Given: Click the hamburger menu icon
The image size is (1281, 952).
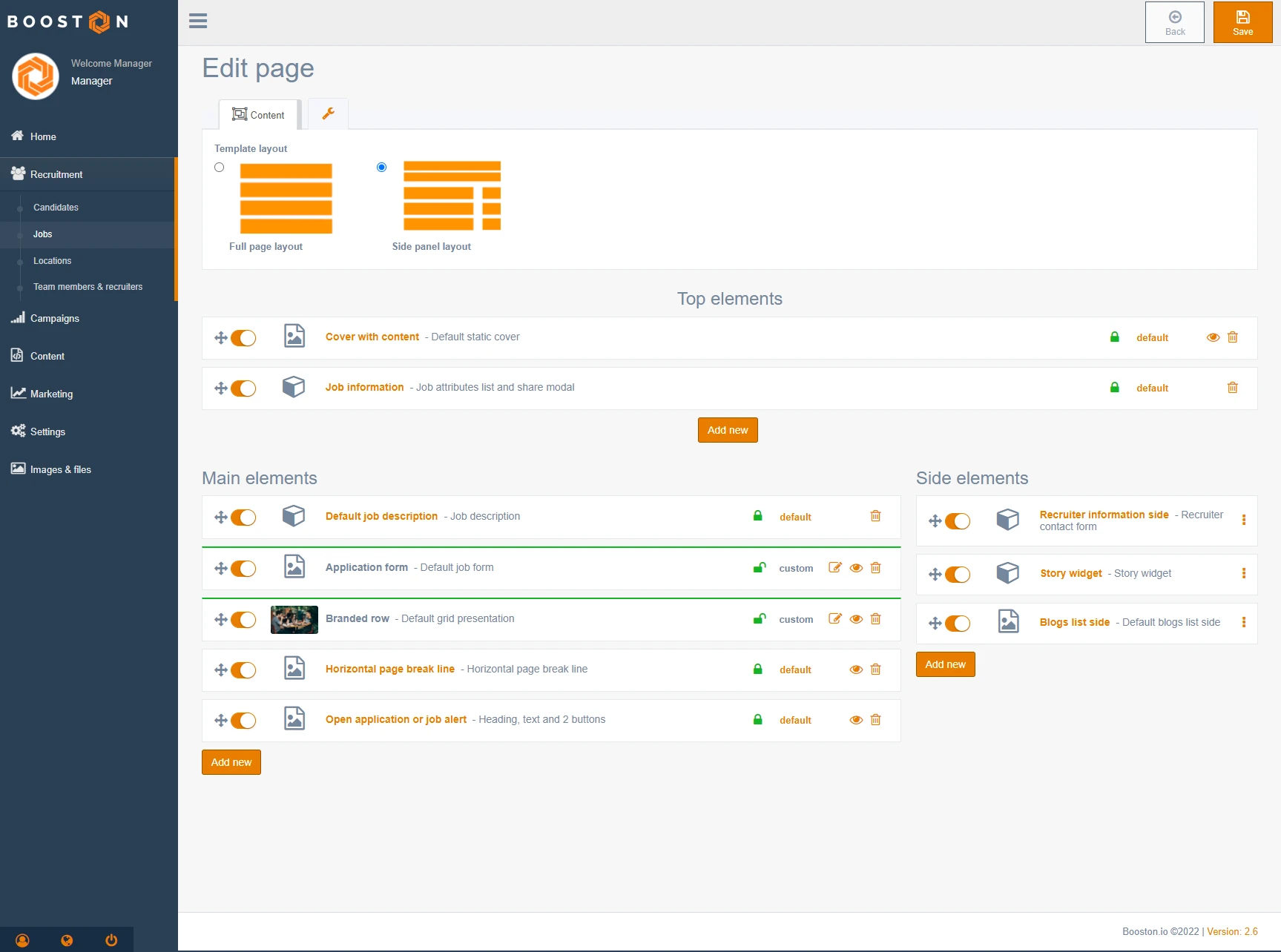Looking at the screenshot, I should [198, 21].
